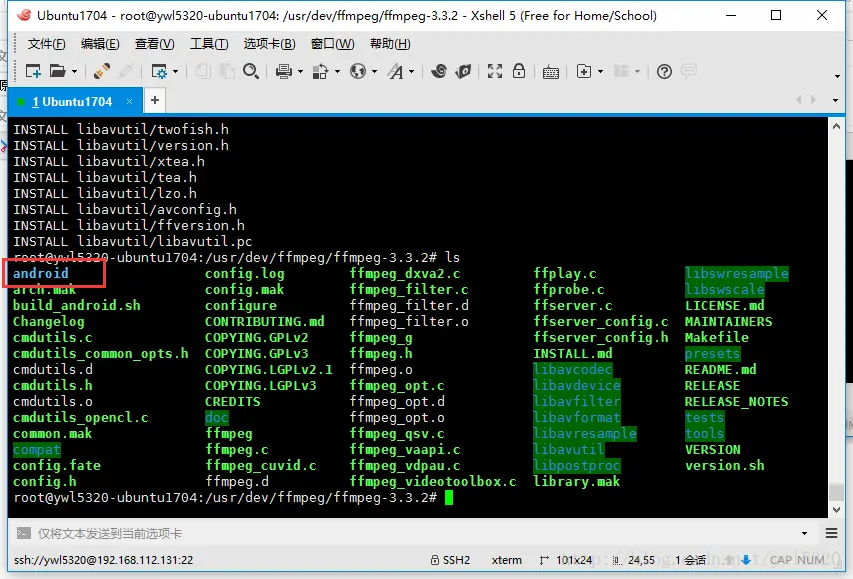This screenshot has height=579, width=853.
Task: Click the 'Makefile' entry
Action: tap(716, 337)
